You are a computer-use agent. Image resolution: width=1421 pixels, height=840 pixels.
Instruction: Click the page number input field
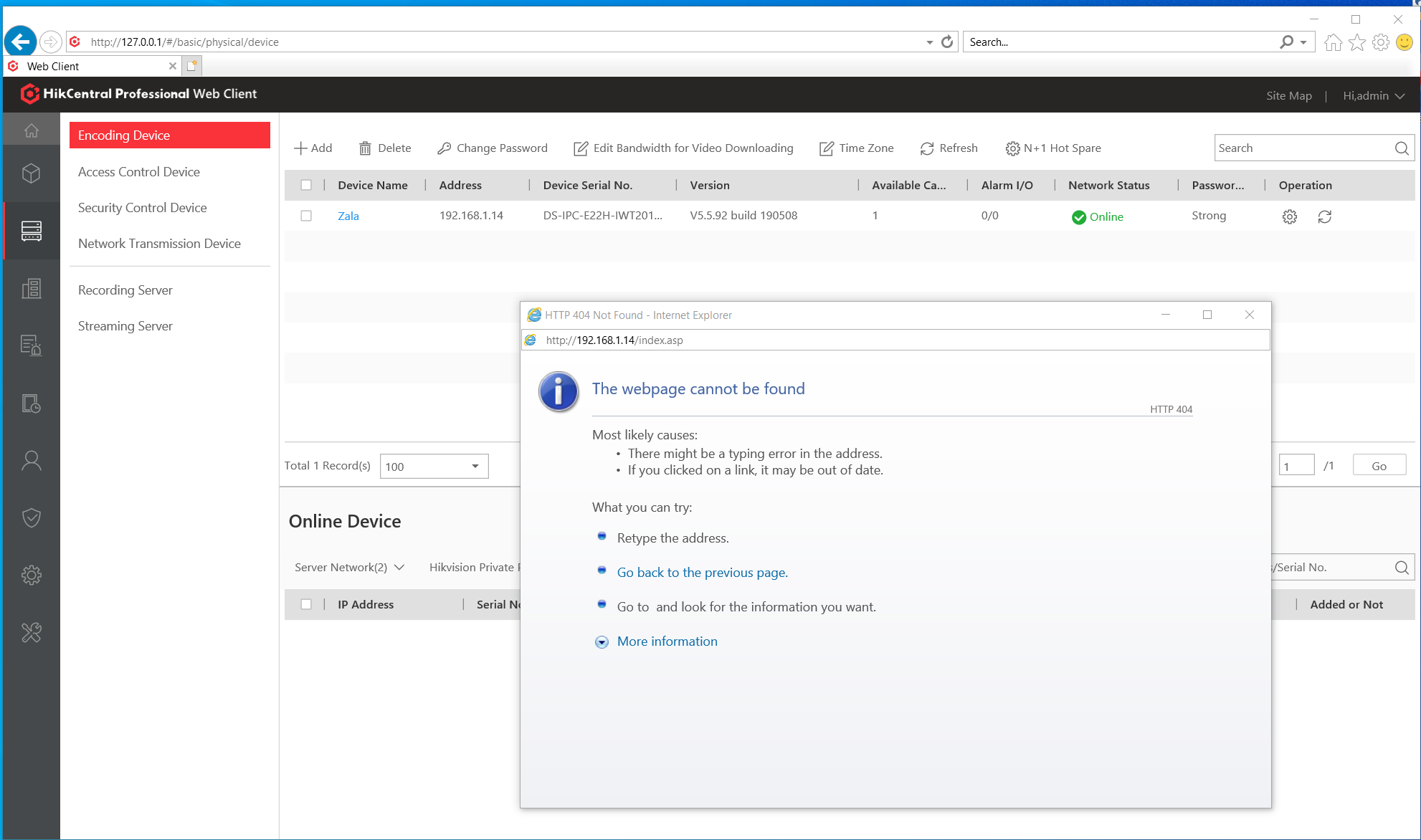1297,466
